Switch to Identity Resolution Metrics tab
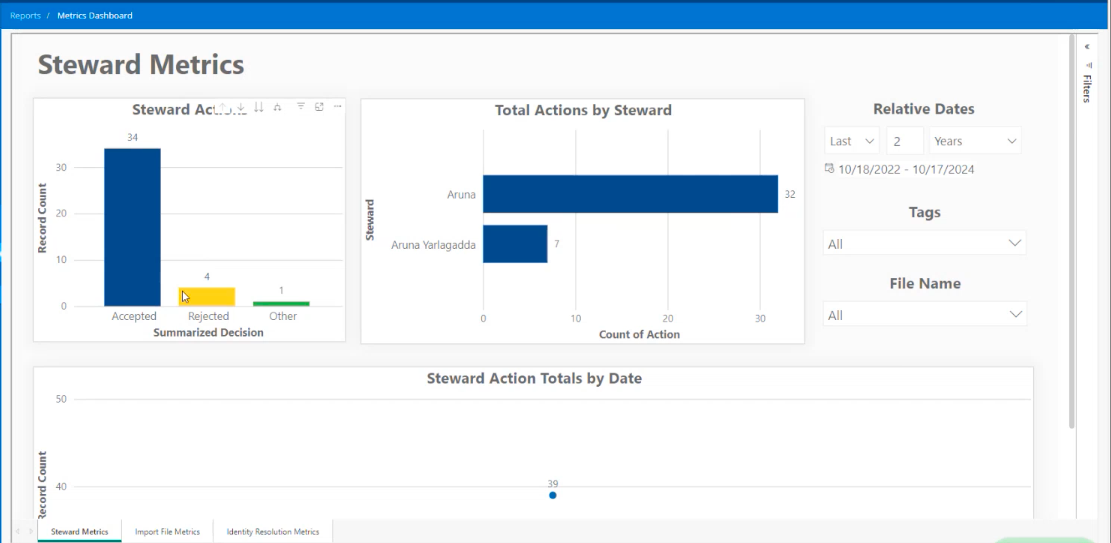1111x543 pixels. point(273,532)
